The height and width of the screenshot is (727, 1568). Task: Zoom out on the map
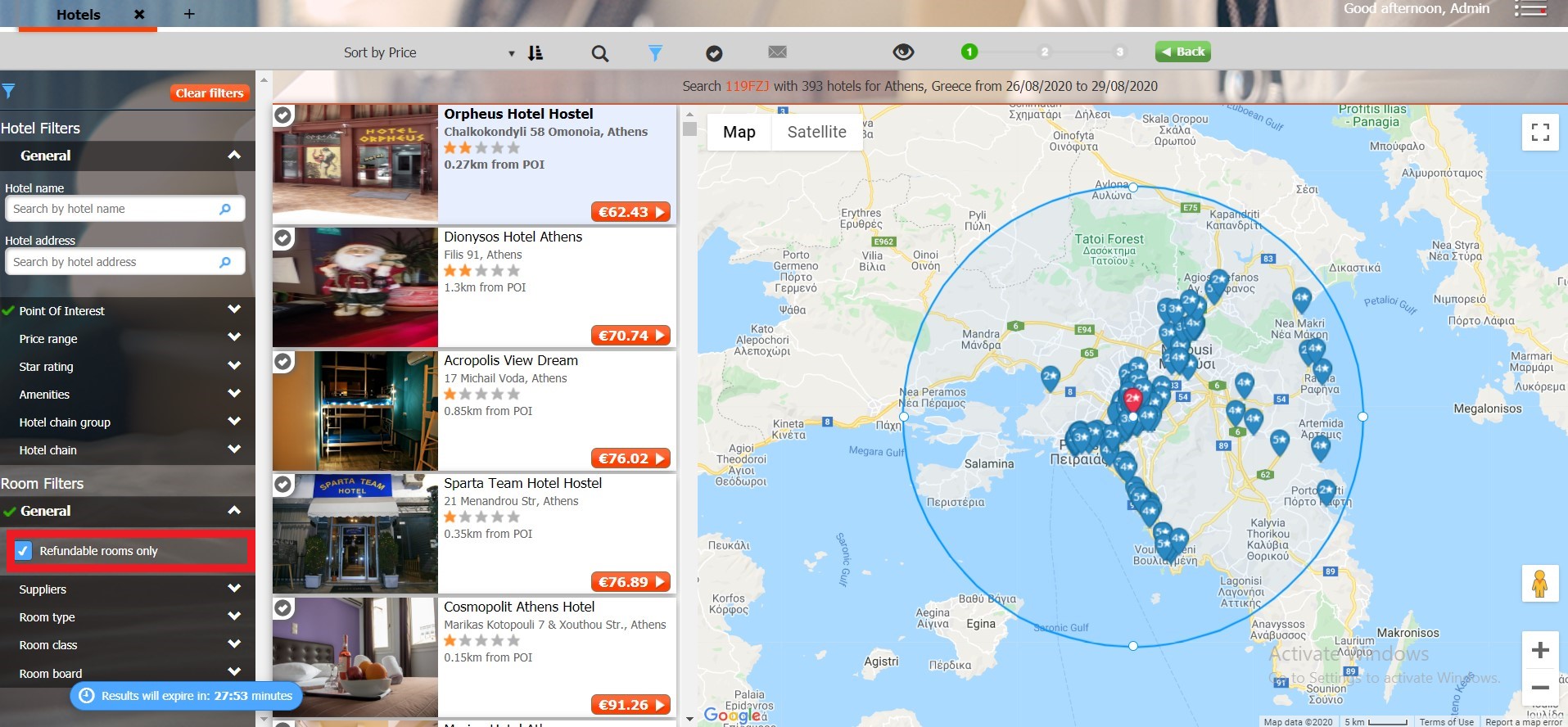point(1540,688)
